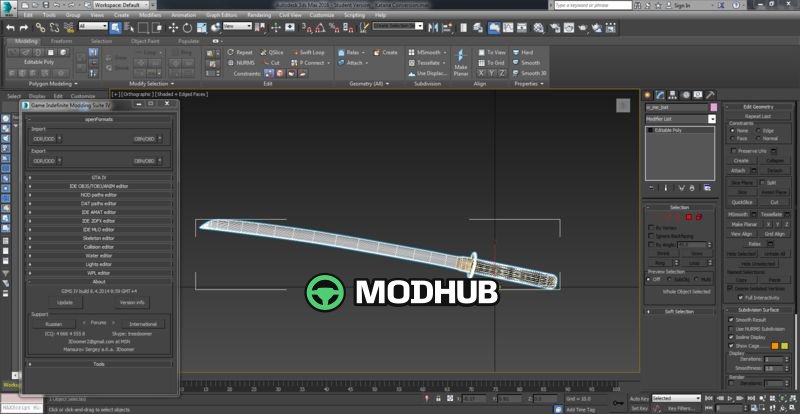
Task: Open the selection filter All dropdown
Action: click(93, 26)
